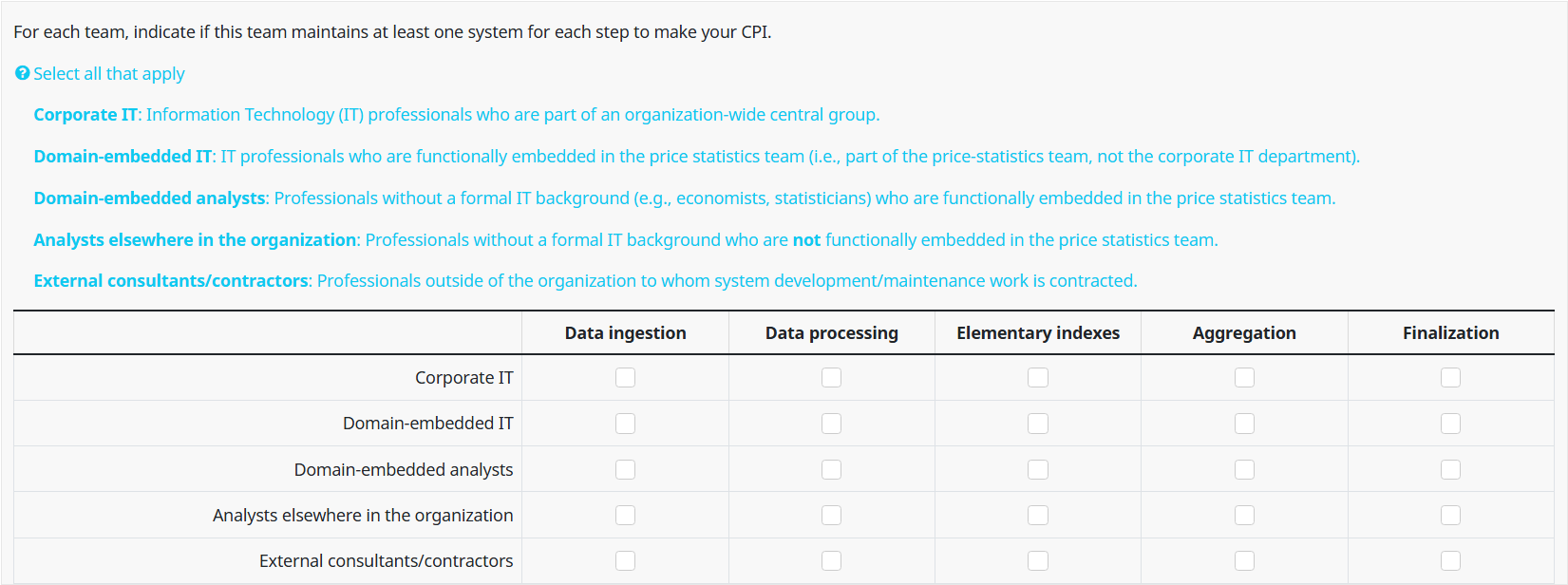The height and width of the screenshot is (585, 1568).
Task: Select External consultants/contractors for Finalization
Action: point(1450,560)
